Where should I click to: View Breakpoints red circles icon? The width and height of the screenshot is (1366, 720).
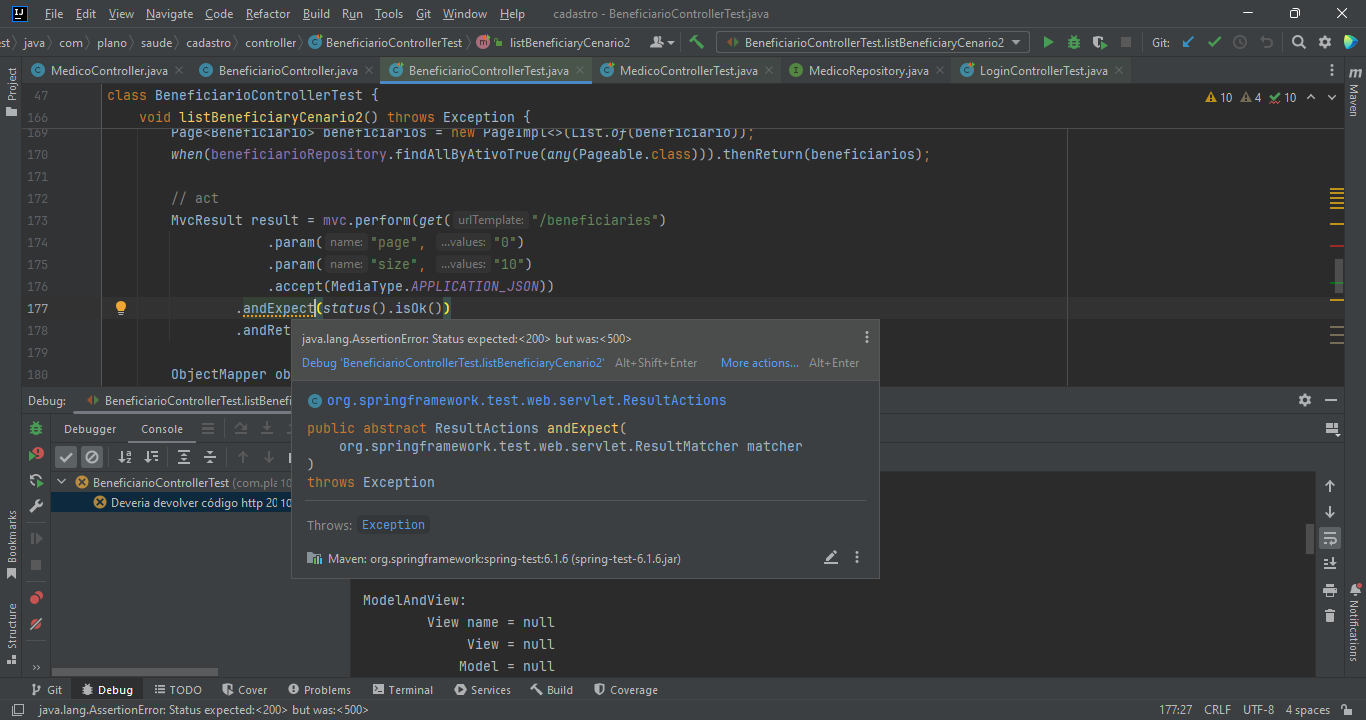pyautogui.click(x=36, y=597)
